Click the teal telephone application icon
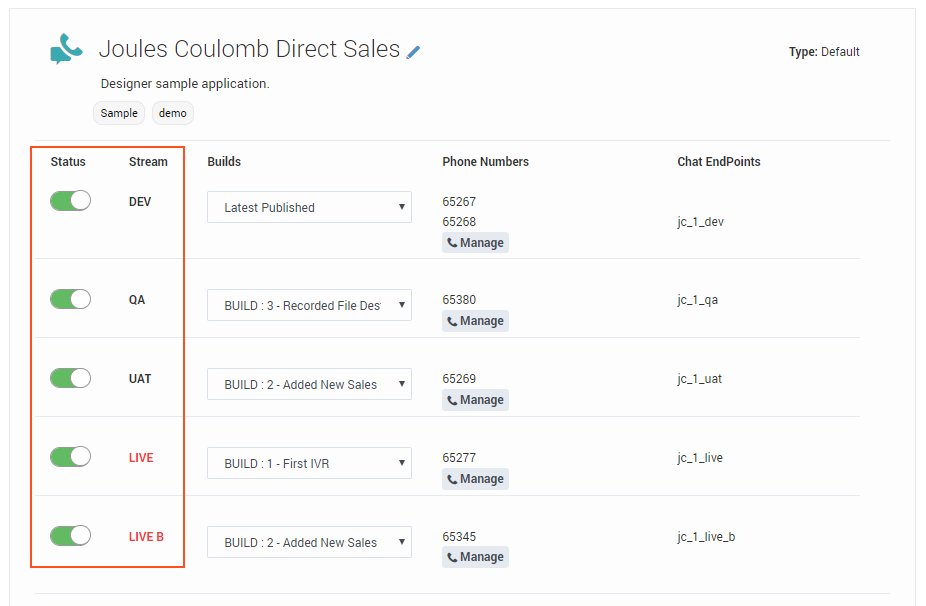This screenshot has width=926, height=606. click(64, 48)
